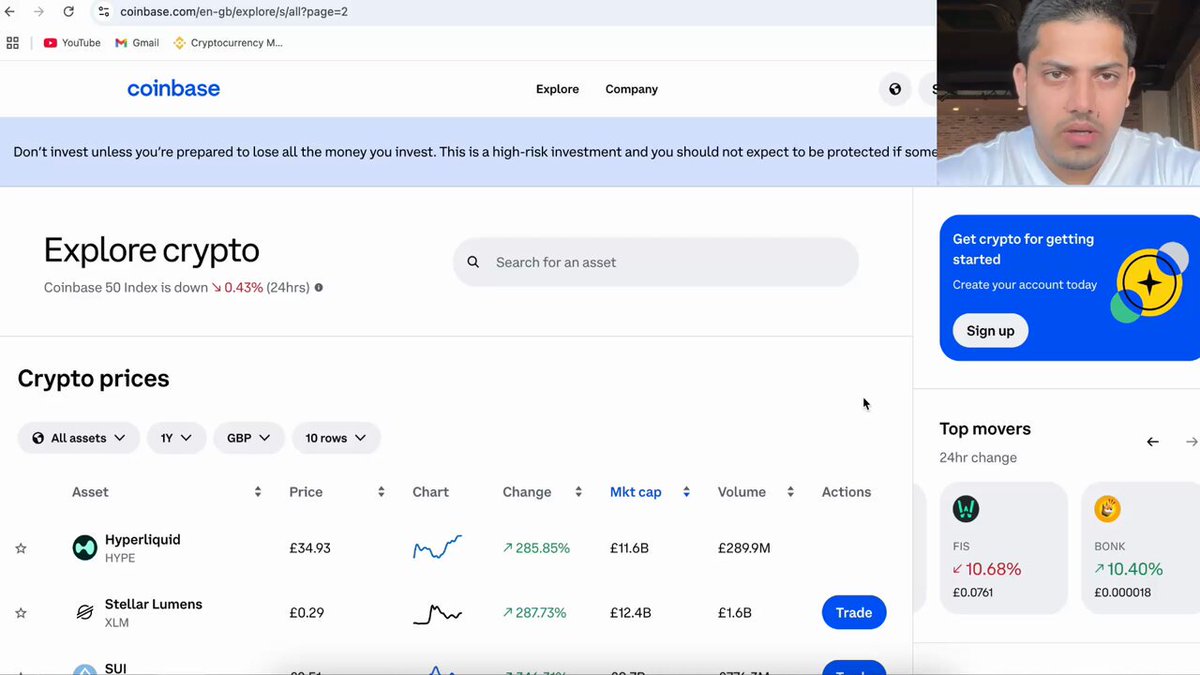Sort by the Change column arrows
1200x675 pixels.
[578, 492]
